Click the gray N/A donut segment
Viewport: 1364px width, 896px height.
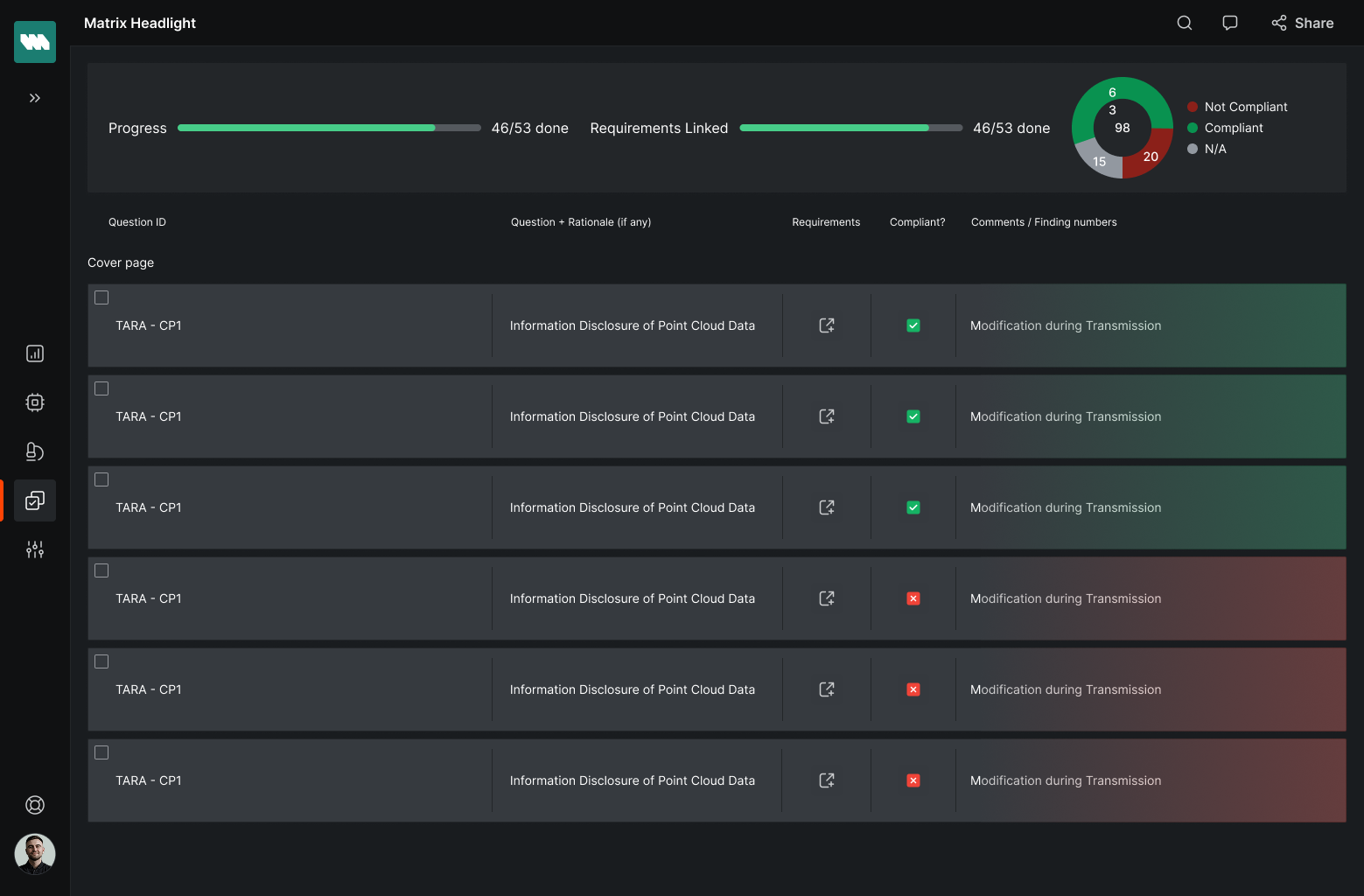(1098, 161)
